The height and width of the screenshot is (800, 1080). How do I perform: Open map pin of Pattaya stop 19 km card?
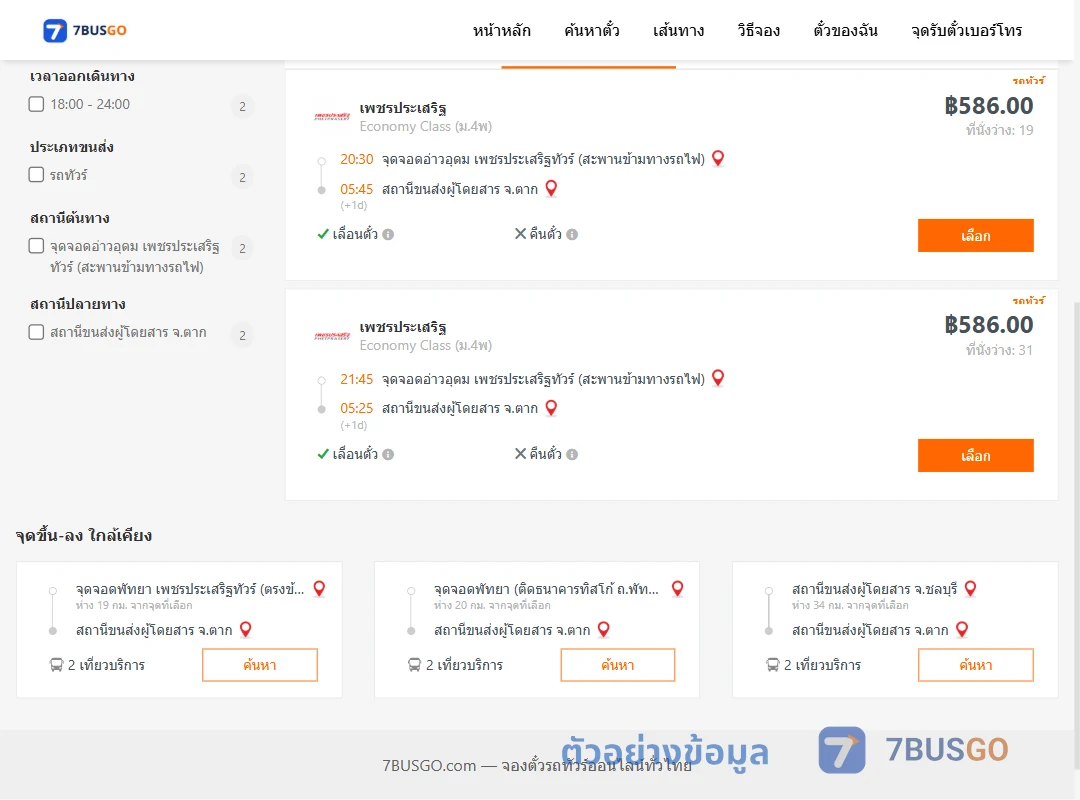[319, 588]
